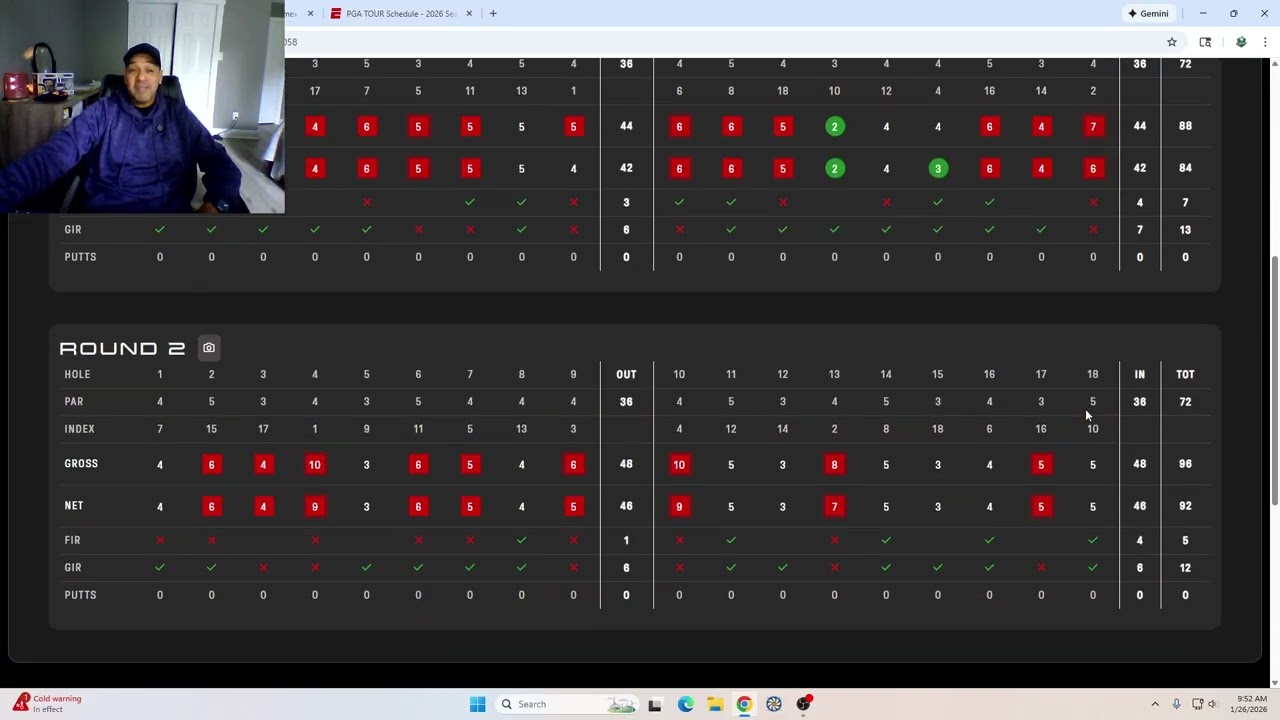Open OBS Studio from the taskbar
Screen dimensions: 1280x720
[804, 704]
